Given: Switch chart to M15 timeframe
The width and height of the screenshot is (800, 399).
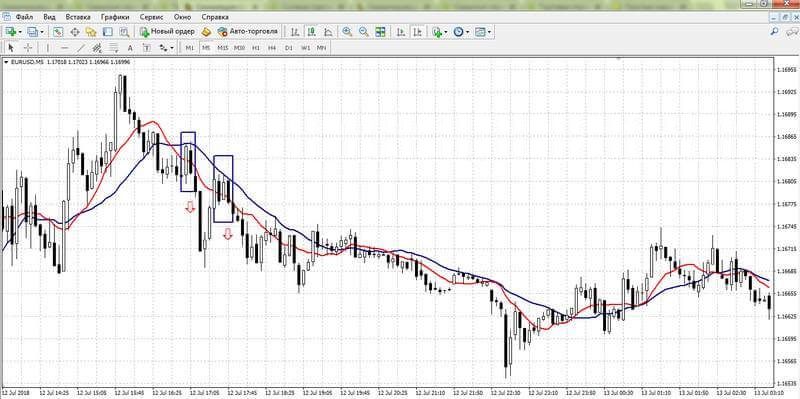Looking at the screenshot, I should [x=222, y=48].
